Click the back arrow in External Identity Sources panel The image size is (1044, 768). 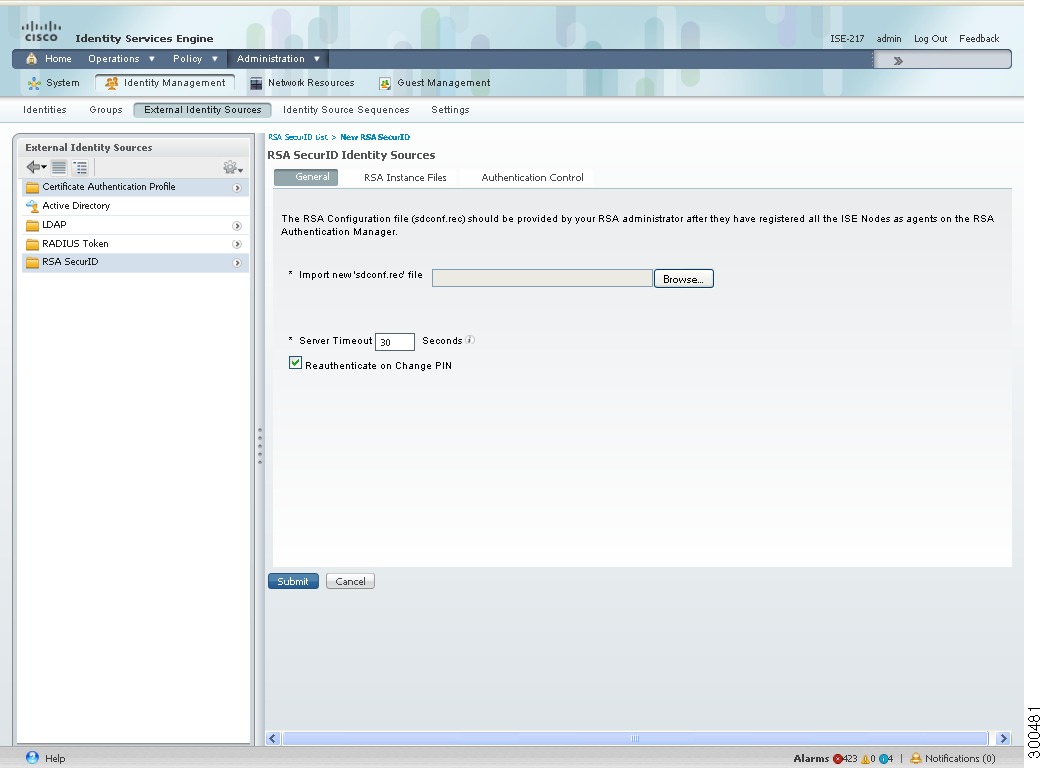point(36,167)
